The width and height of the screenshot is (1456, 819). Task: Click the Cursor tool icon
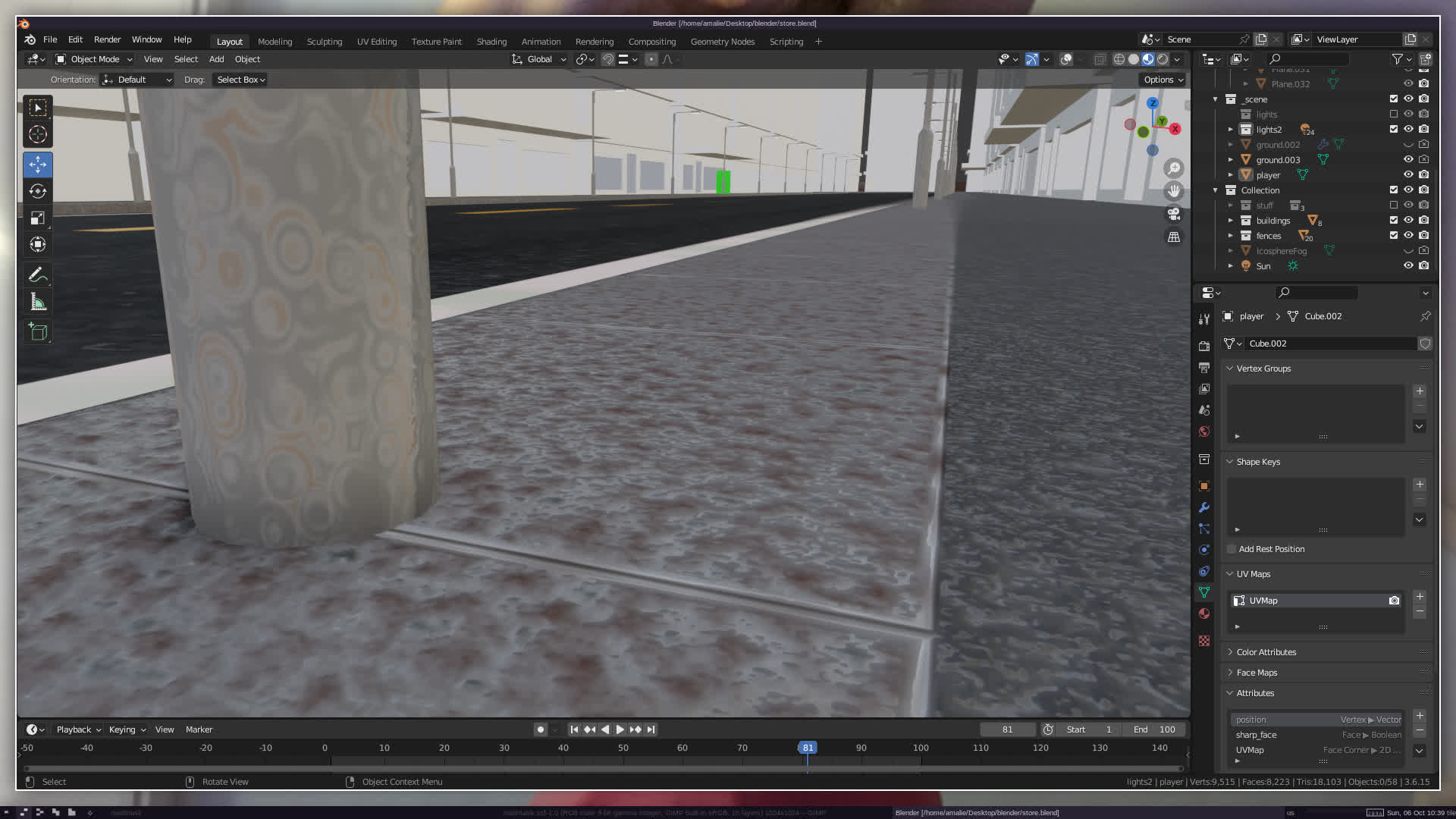[38, 134]
